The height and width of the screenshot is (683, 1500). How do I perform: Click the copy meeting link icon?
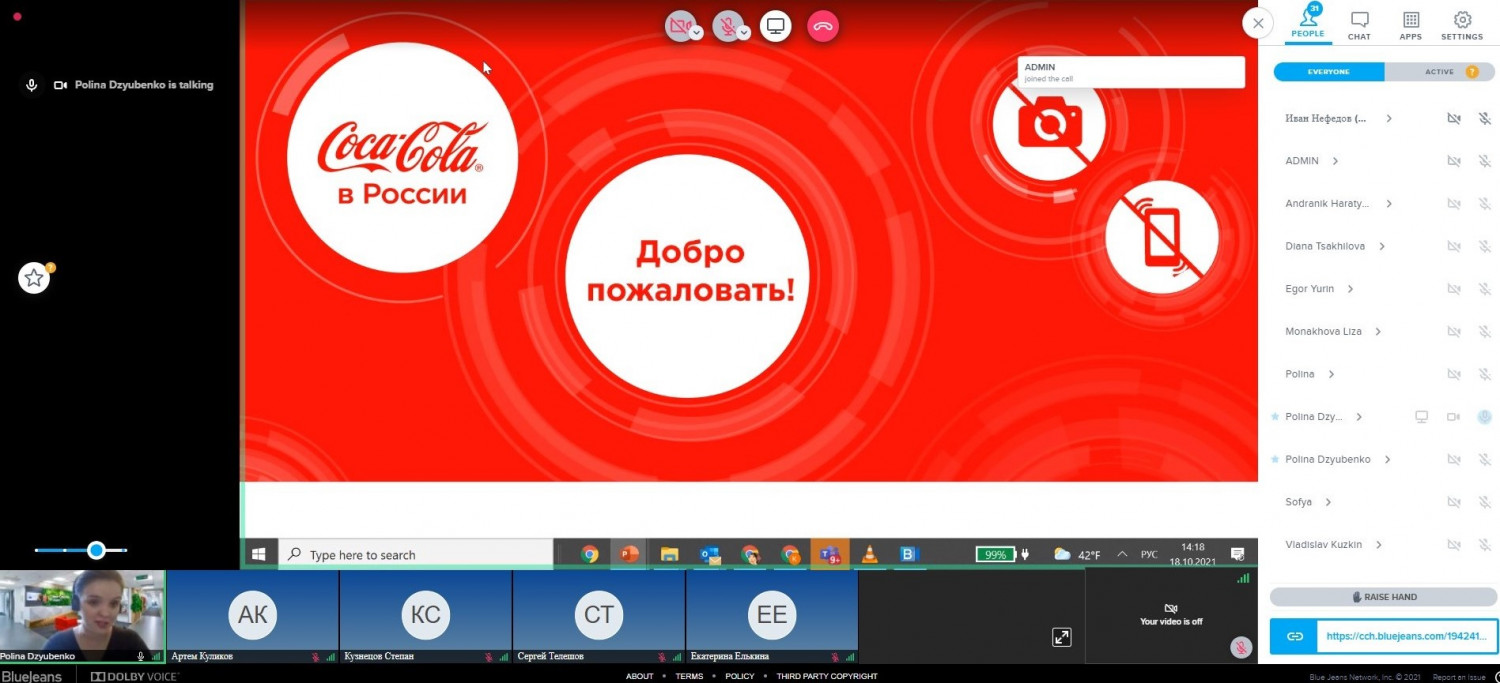point(1294,636)
